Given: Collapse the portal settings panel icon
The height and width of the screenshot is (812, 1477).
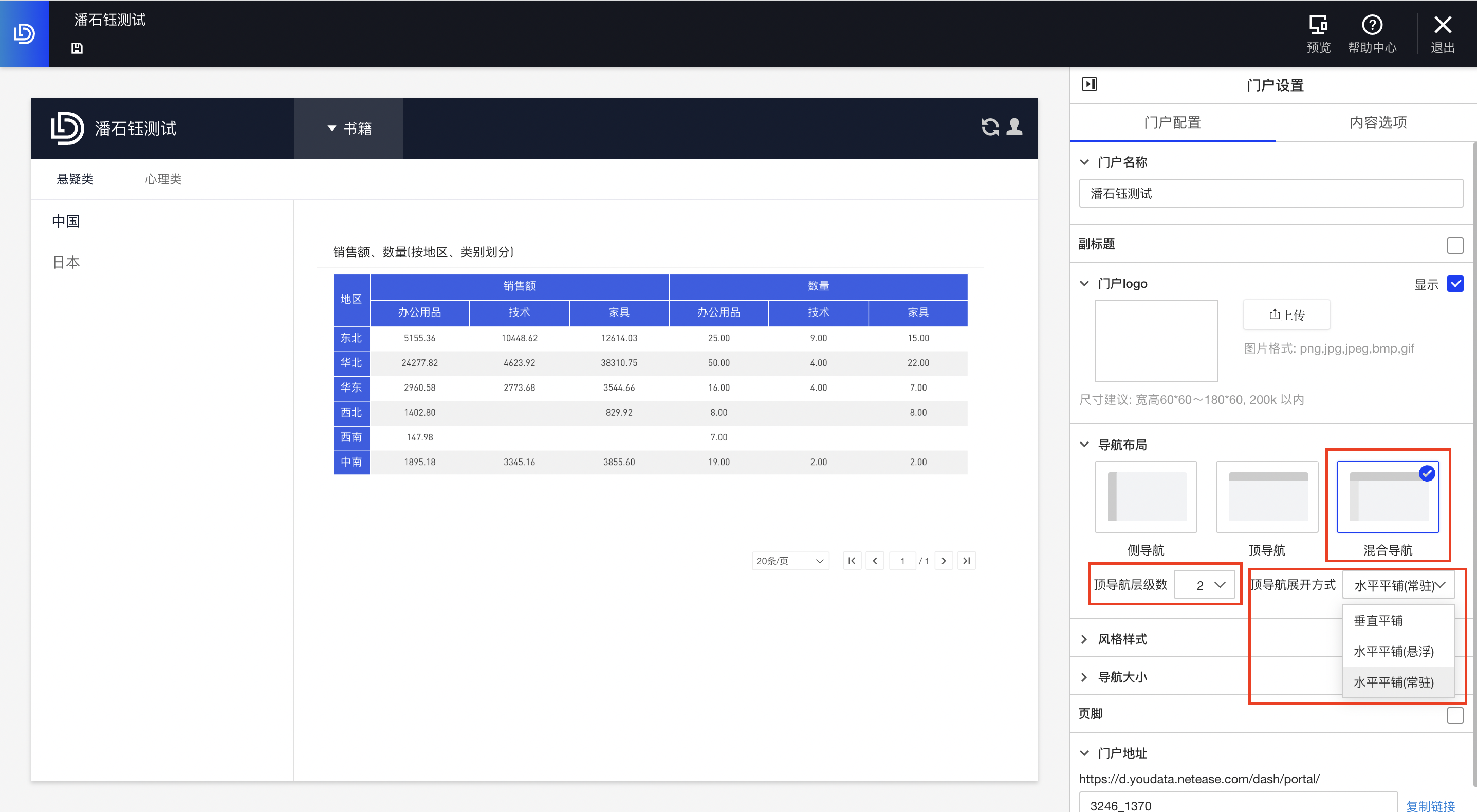Looking at the screenshot, I should pyautogui.click(x=1089, y=84).
